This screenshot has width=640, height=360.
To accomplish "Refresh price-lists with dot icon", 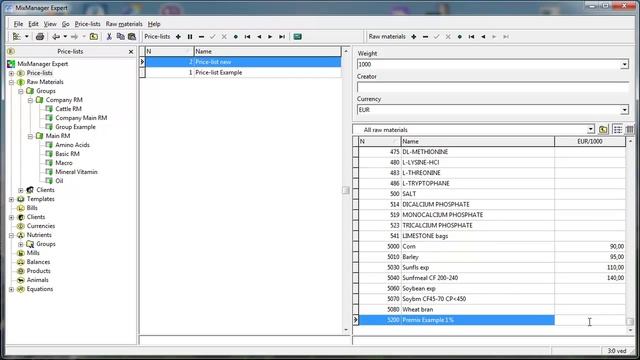I will point(236,37).
